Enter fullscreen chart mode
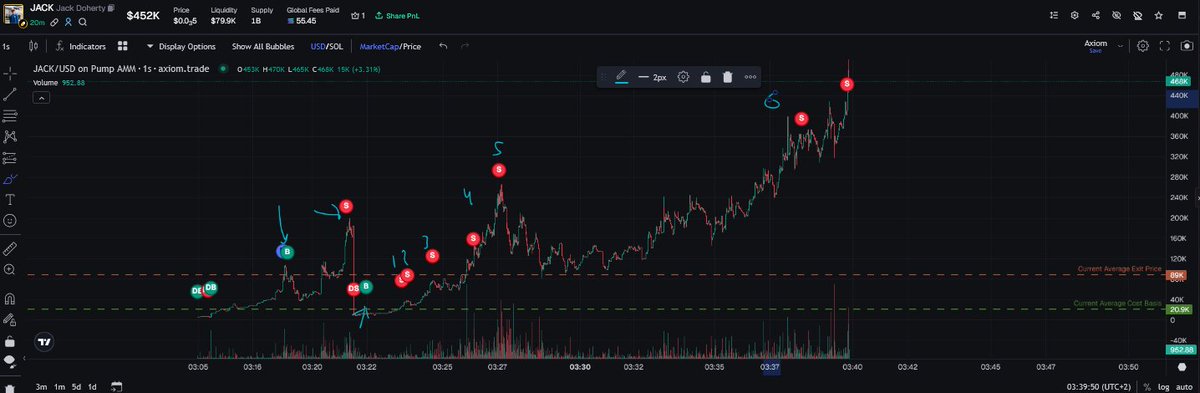 [x=1164, y=46]
